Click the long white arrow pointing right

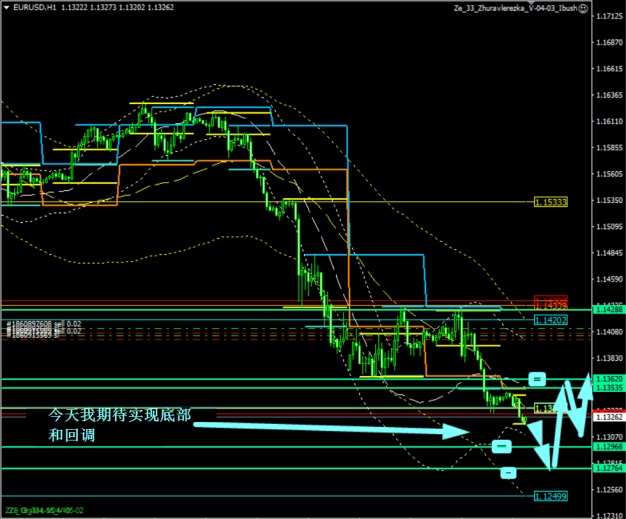click(330, 428)
